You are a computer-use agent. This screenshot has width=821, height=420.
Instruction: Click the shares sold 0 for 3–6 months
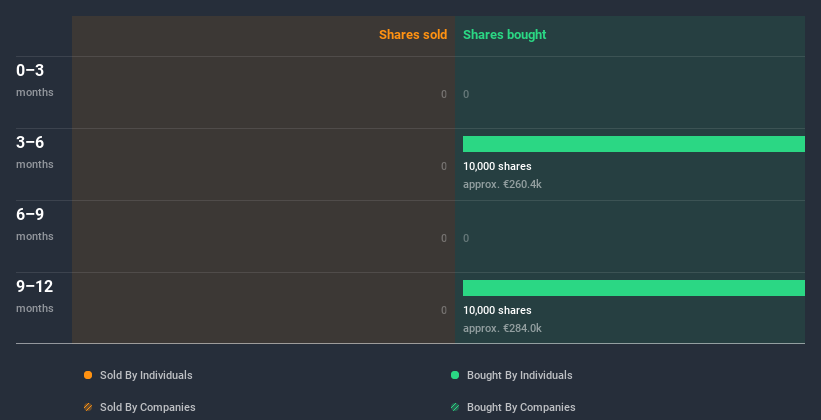444,166
